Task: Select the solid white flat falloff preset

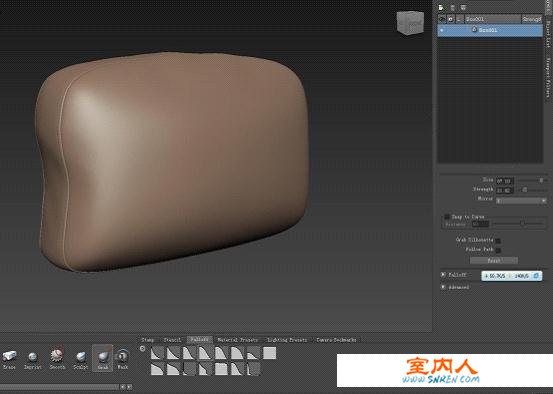Action: 269,353
